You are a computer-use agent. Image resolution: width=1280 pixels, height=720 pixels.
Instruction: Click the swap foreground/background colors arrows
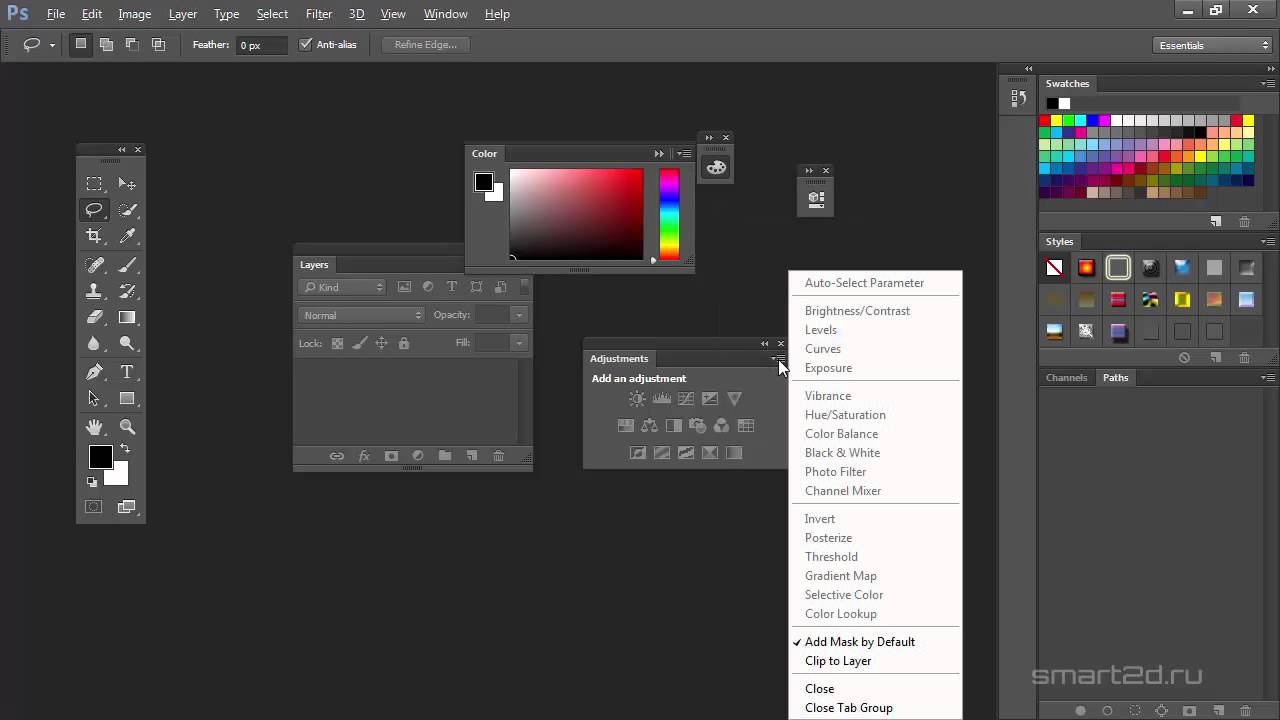125,449
